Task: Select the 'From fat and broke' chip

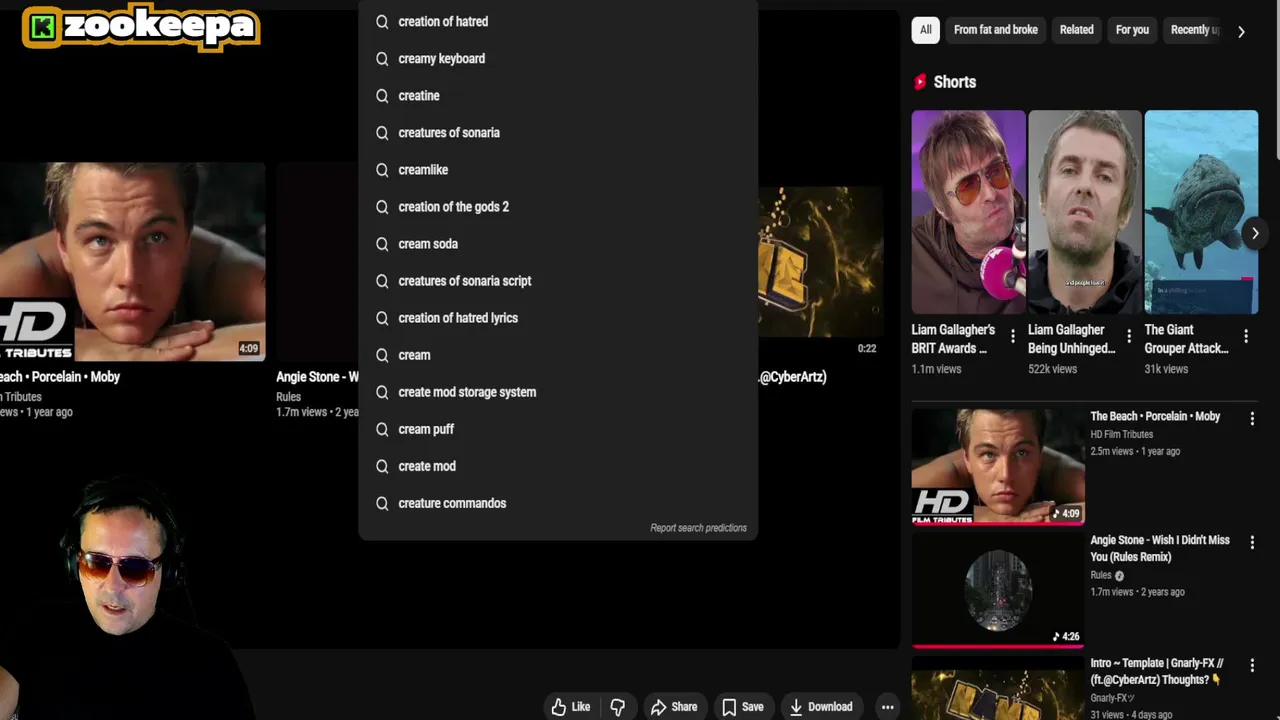Action: (996, 30)
